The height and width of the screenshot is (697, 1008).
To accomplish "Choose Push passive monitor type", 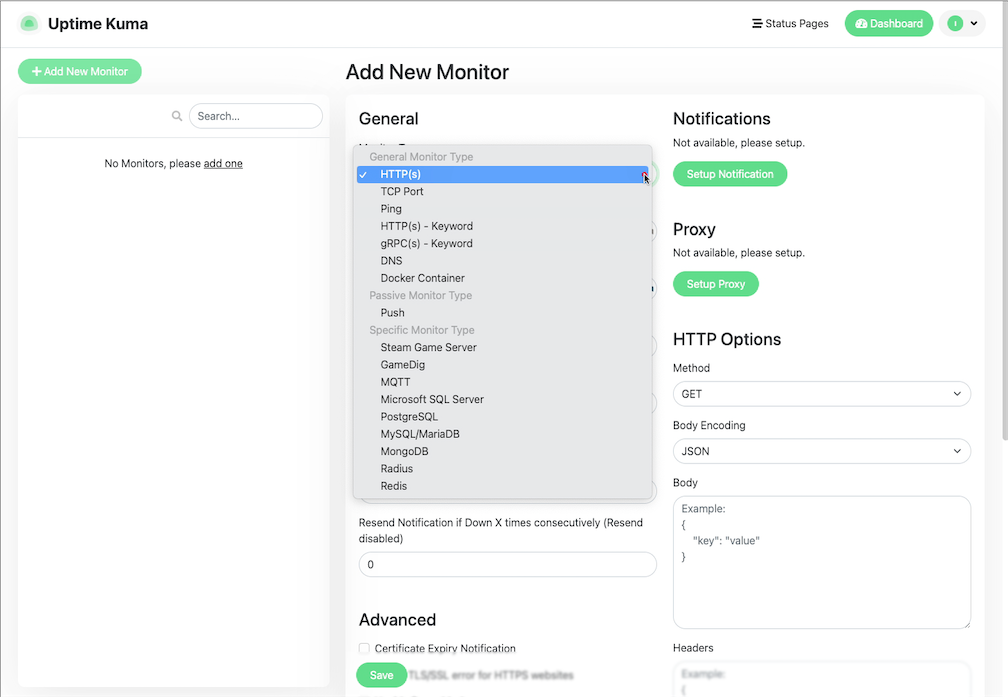I will tap(503, 313).
